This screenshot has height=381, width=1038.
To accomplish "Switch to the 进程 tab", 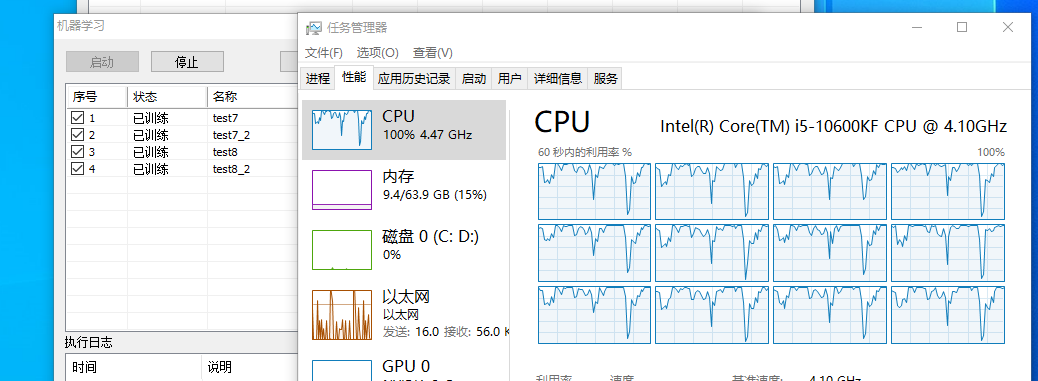I will coord(318,79).
